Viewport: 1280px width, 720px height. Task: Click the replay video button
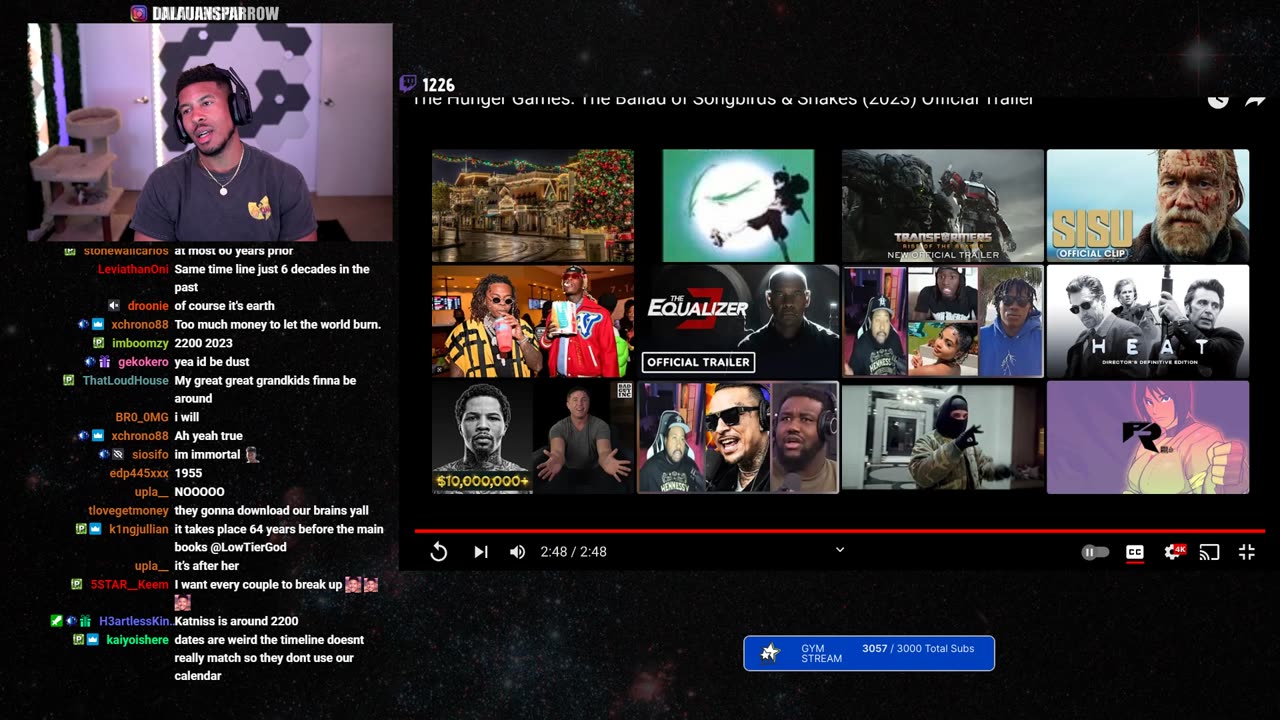point(438,552)
